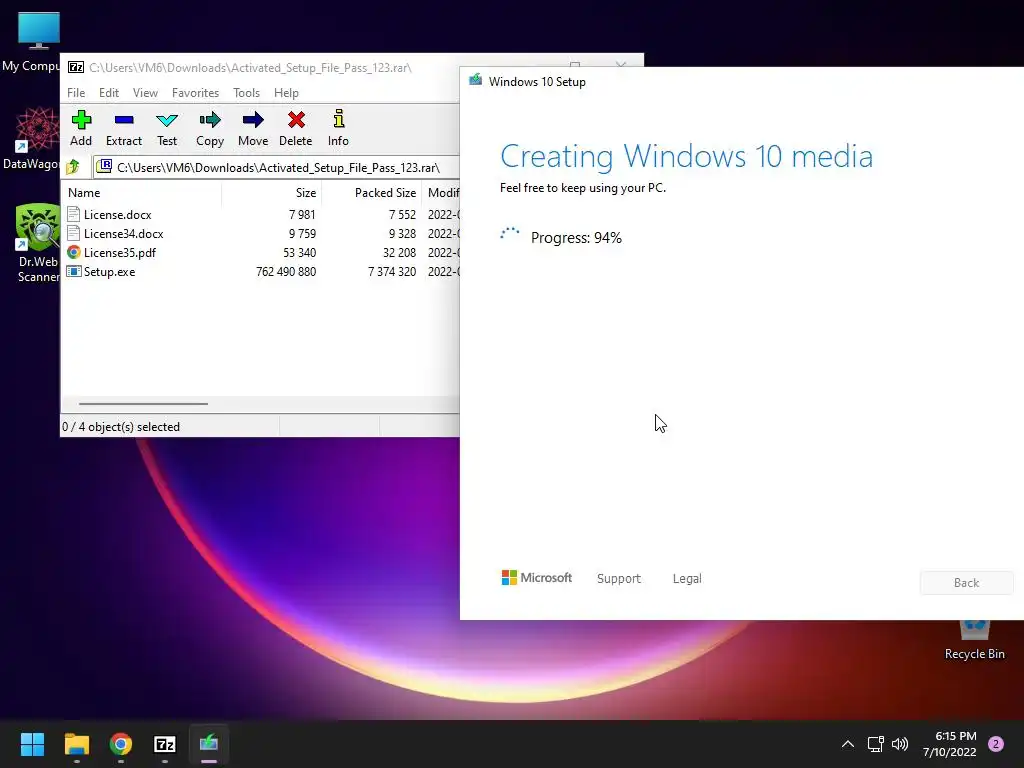Image resolution: width=1024 pixels, height=768 pixels.
Task: Click the status text 0 / 4 object(s) selected
Action: [x=121, y=426]
